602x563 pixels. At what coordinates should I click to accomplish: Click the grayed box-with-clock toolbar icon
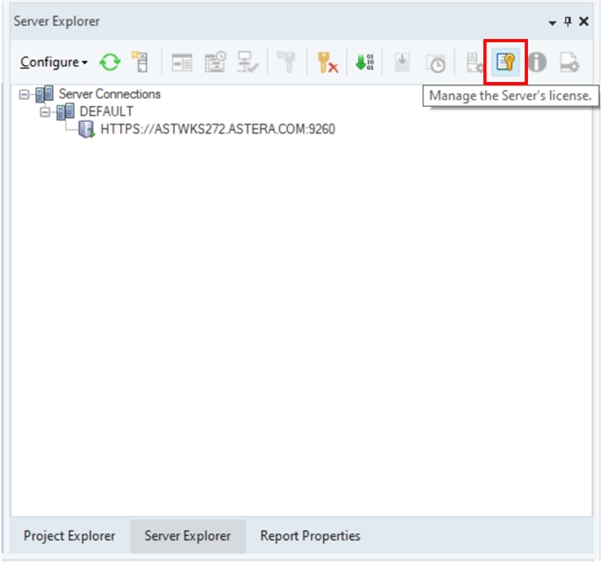pyautogui.click(x=435, y=63)
